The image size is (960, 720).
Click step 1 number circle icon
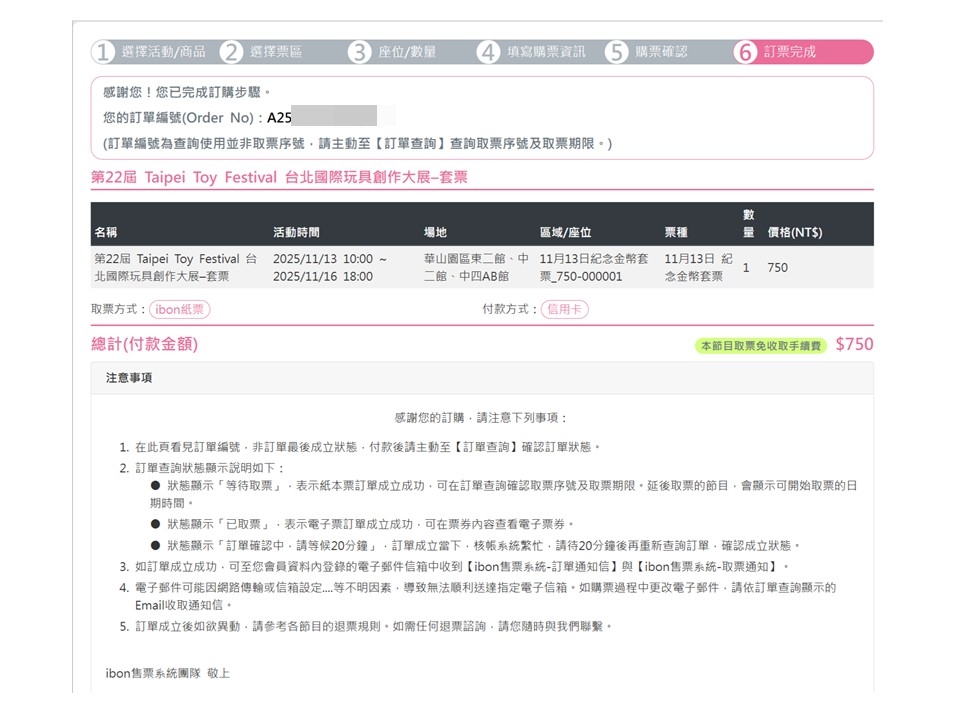coord(103,52)
